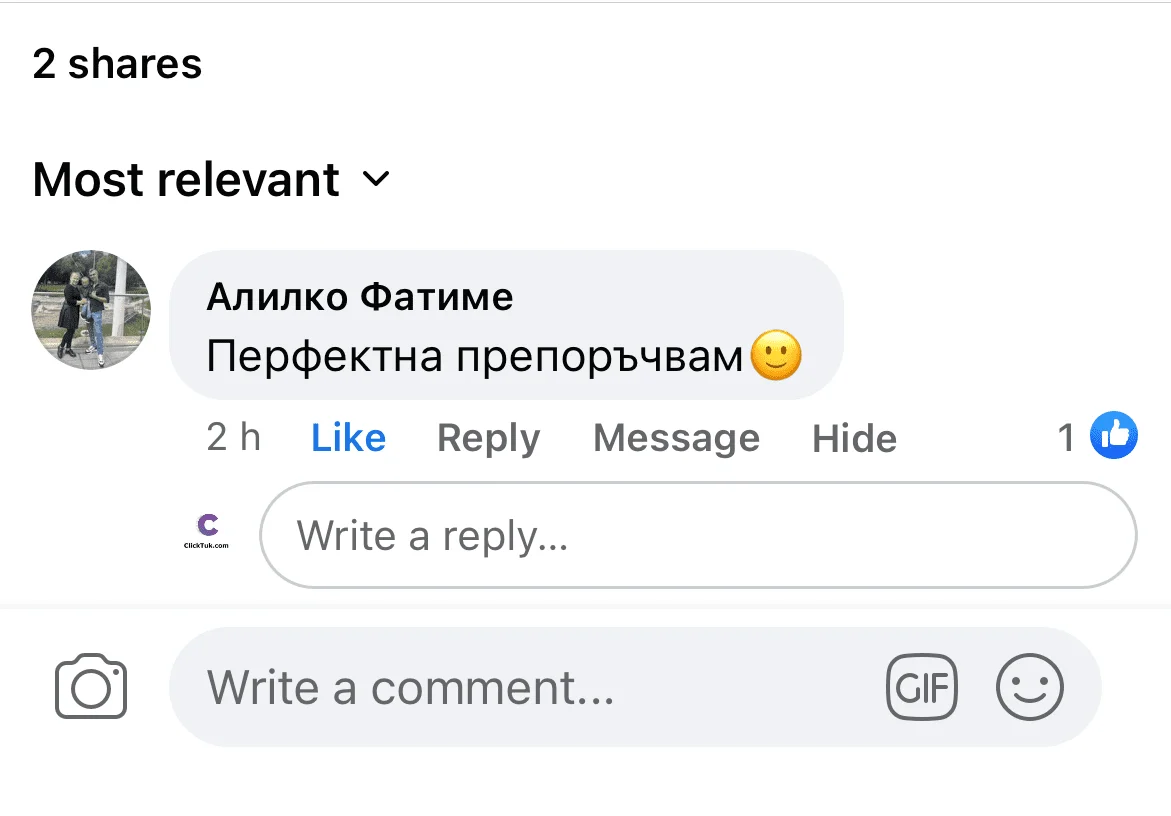The height and width of the screenshot is (816, 1171).
Task: Focus the "Write a reply..." field
Action: click(x=697, y=536)
